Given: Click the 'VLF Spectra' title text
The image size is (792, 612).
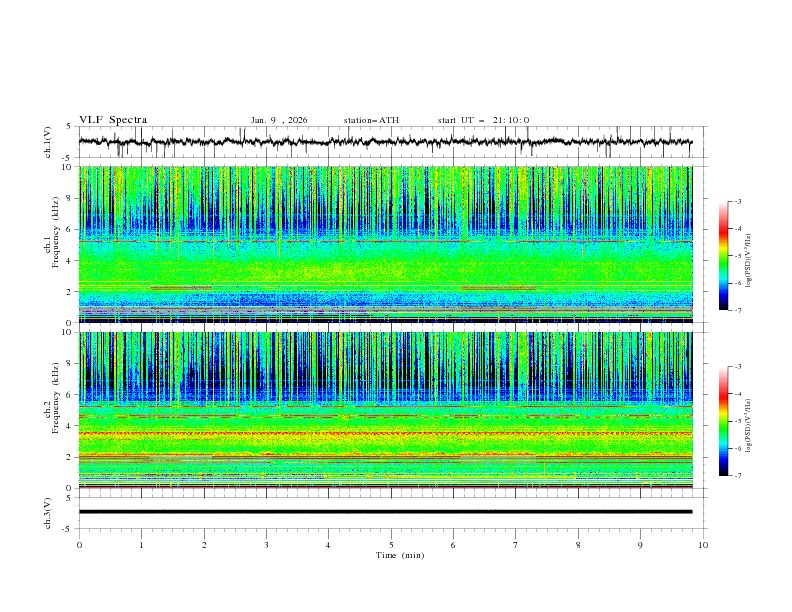Looking at the screenshot, I should point(113,120).
